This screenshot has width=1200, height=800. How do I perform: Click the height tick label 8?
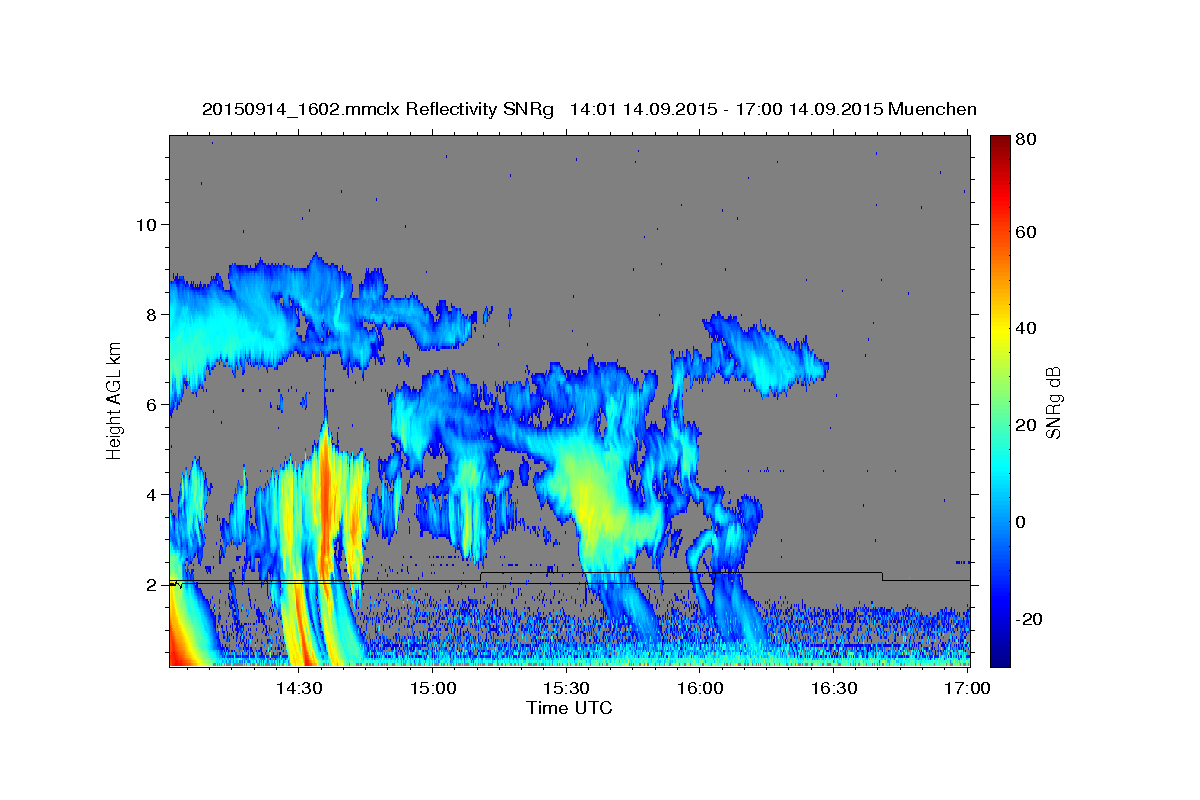click(x=152, y=314)
